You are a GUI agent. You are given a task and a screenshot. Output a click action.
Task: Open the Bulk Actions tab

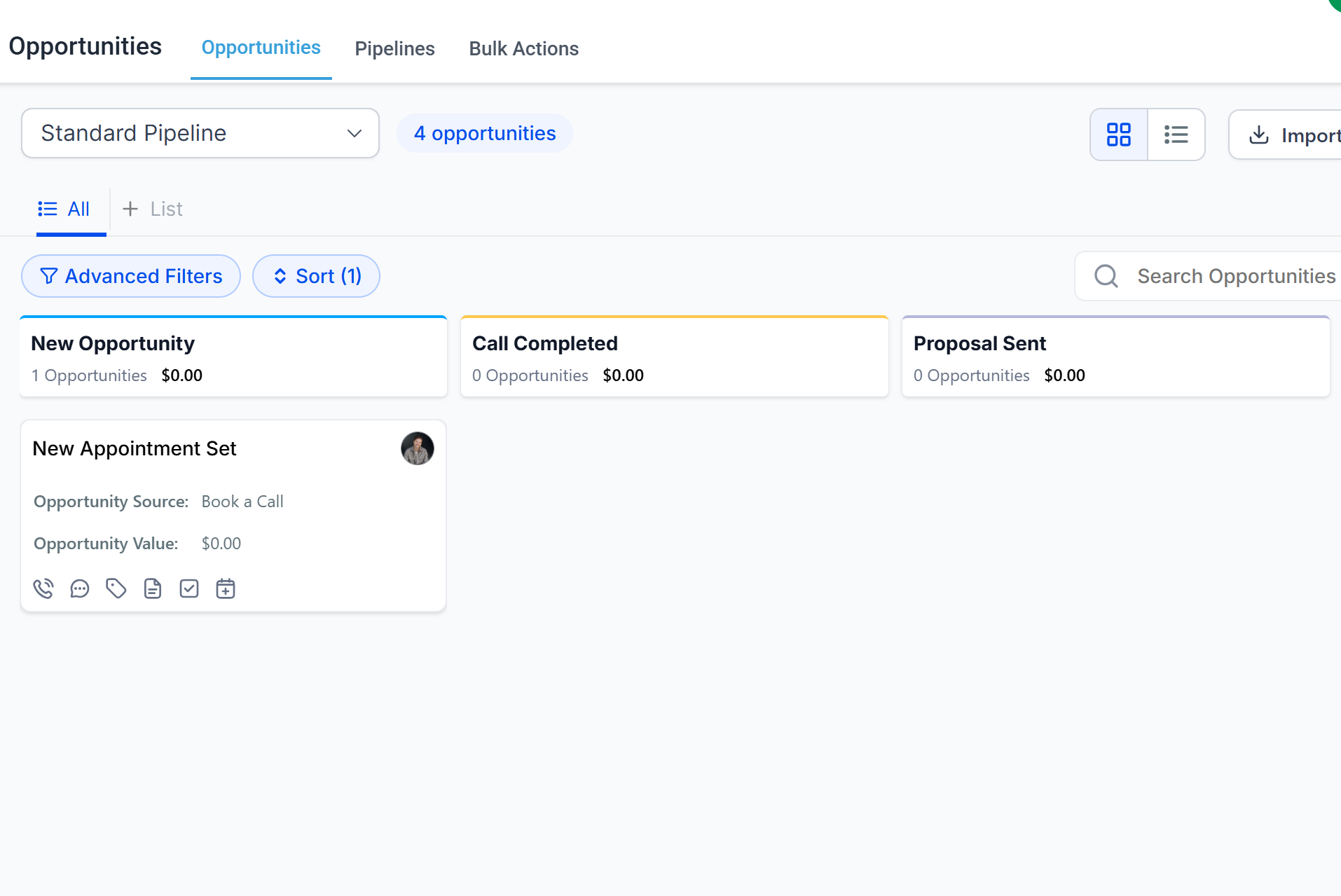coord(523,48)
